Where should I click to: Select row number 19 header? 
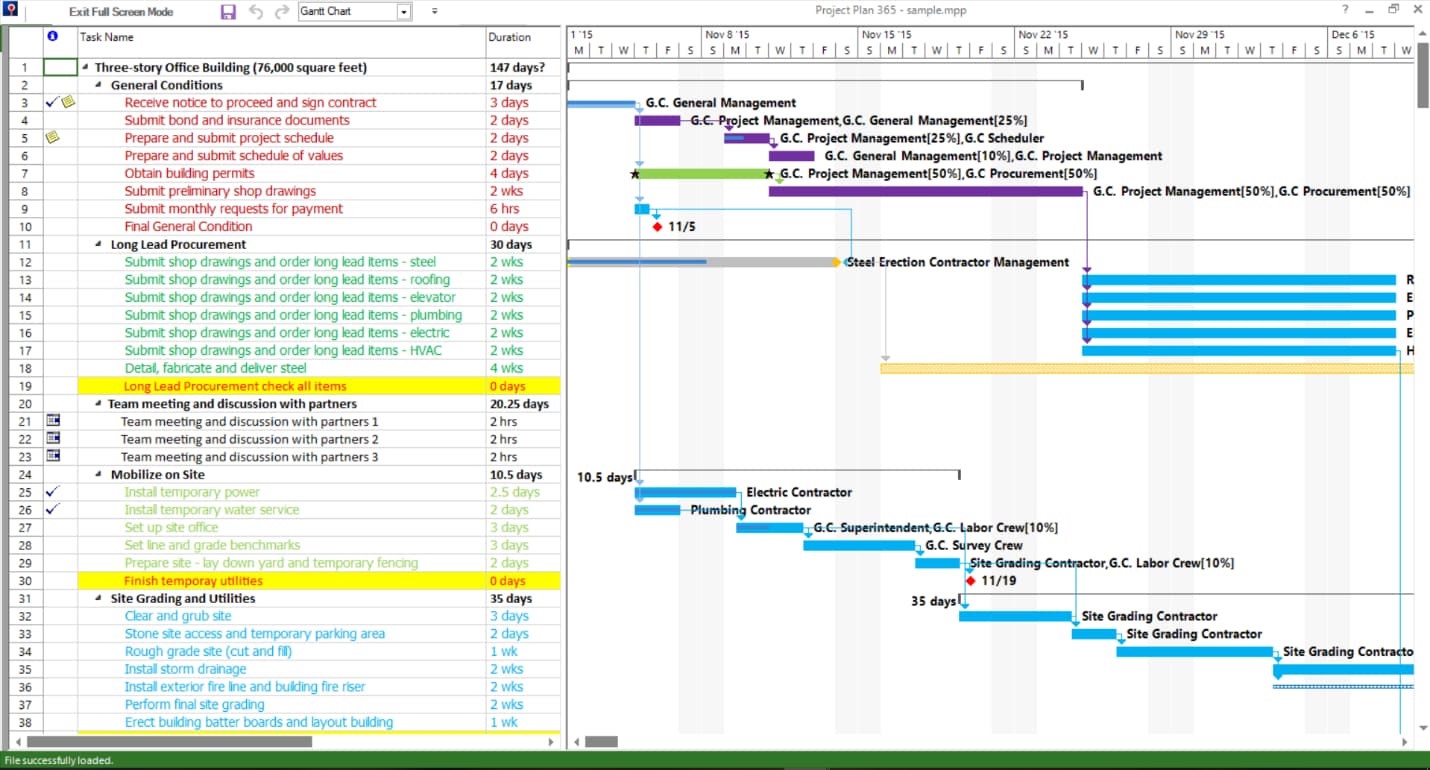pyautogui.click(x=24, y=386)
